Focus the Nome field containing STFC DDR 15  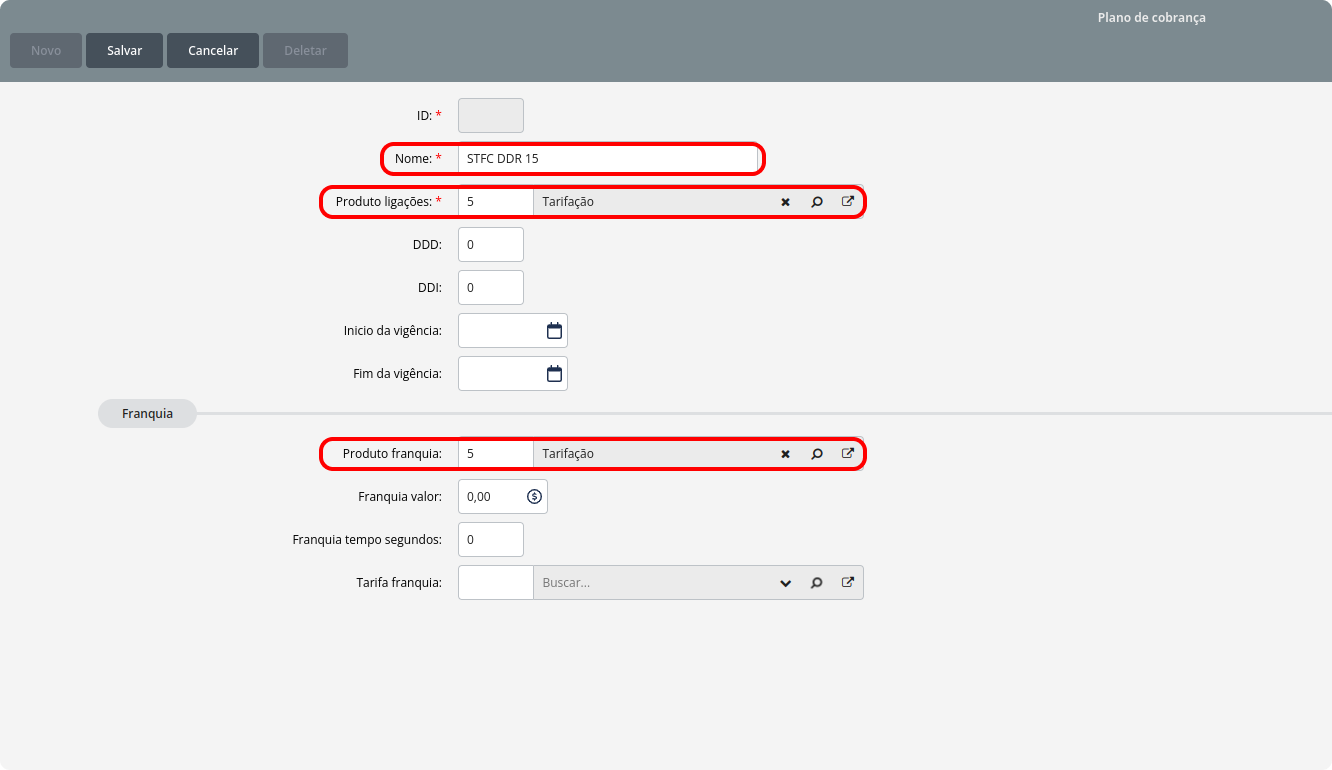tap(608, 158)
